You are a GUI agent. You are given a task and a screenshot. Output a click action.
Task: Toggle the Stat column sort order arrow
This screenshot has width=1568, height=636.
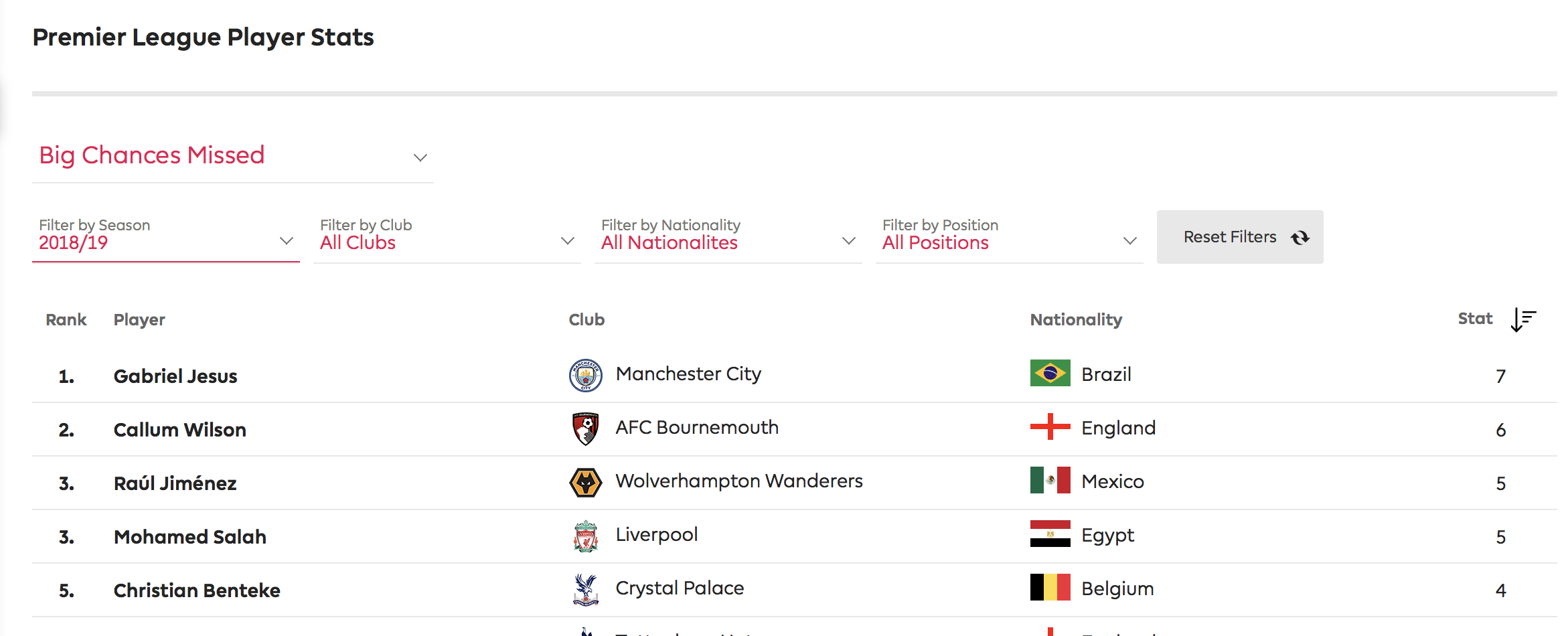pyautogui.click(x=1523, y=320)
